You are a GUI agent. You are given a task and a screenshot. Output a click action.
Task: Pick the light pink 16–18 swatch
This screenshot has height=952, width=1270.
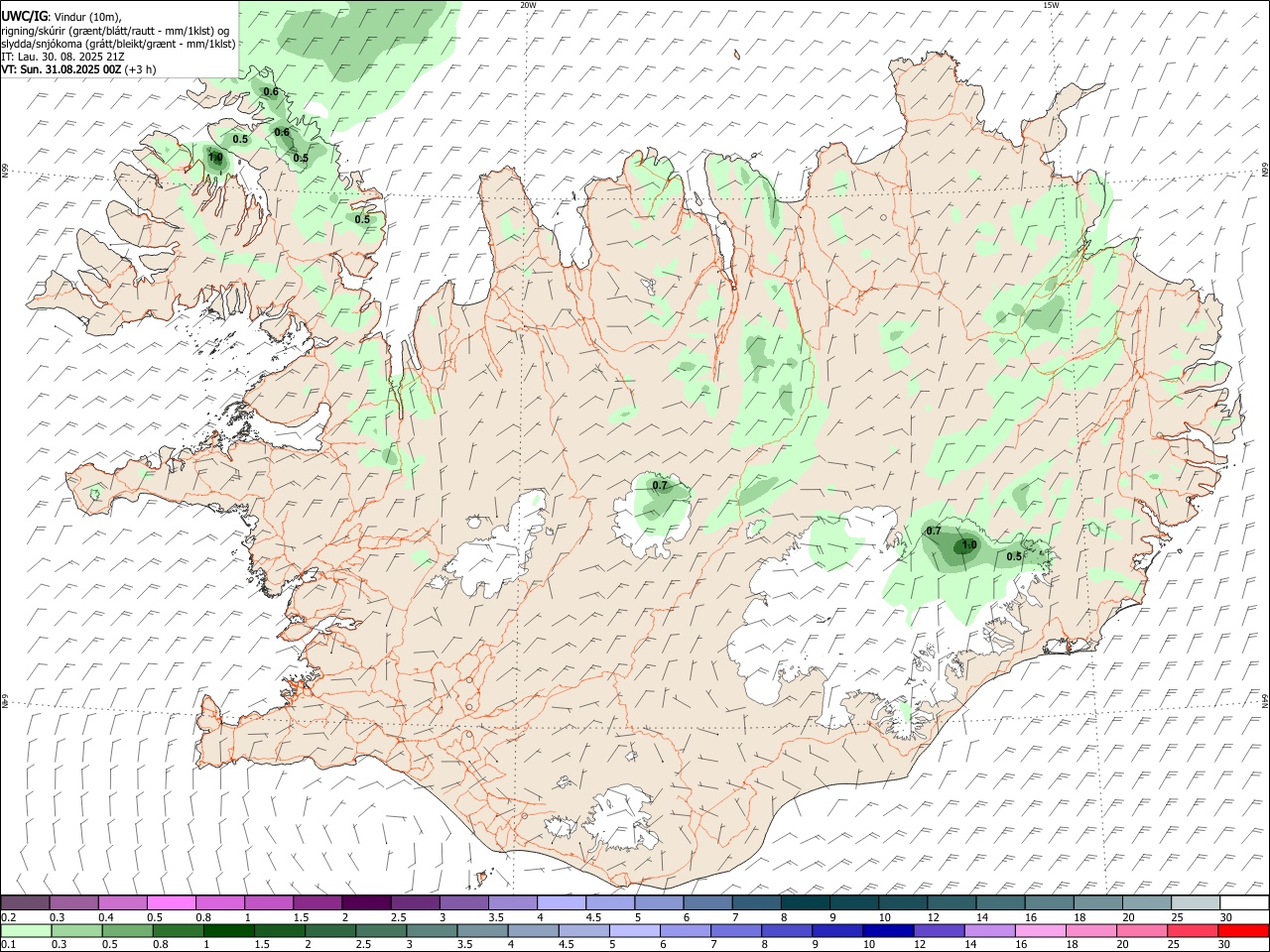(x=1040, y=930)
